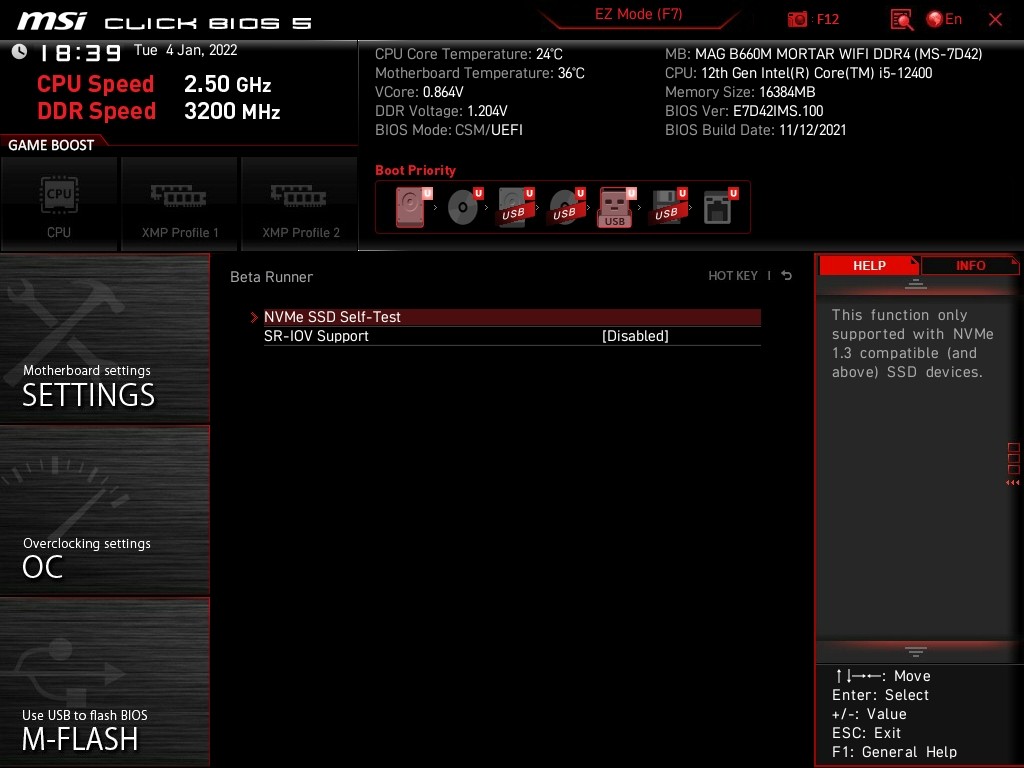Select the USB hard disk boot device icon

coord(515,207)
